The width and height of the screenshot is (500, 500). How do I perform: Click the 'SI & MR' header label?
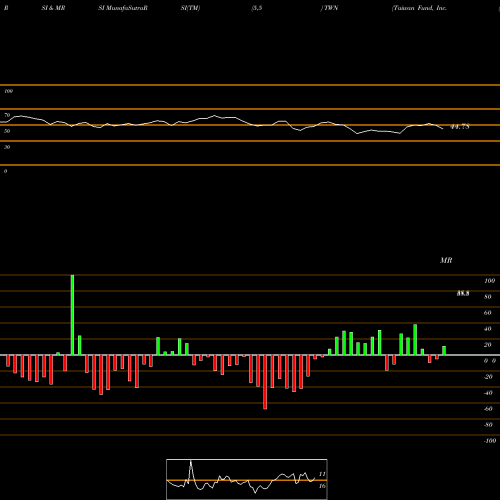click(x=53, y=8)
